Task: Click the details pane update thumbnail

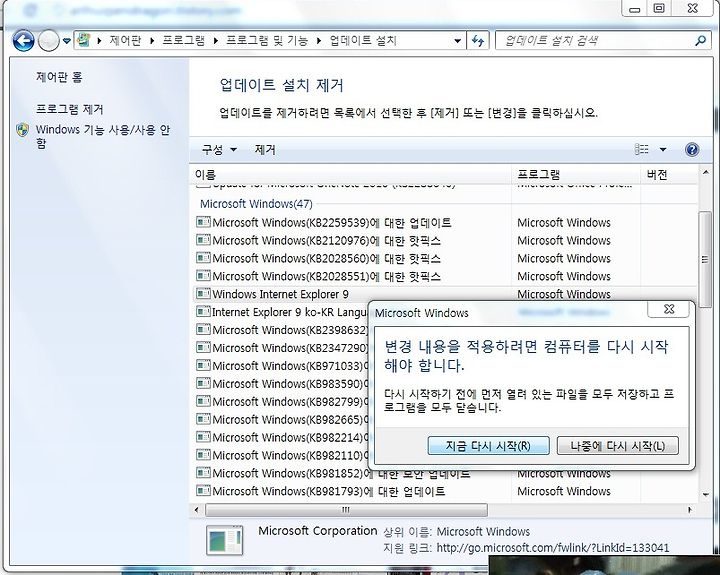Action: tap(225, 540)
